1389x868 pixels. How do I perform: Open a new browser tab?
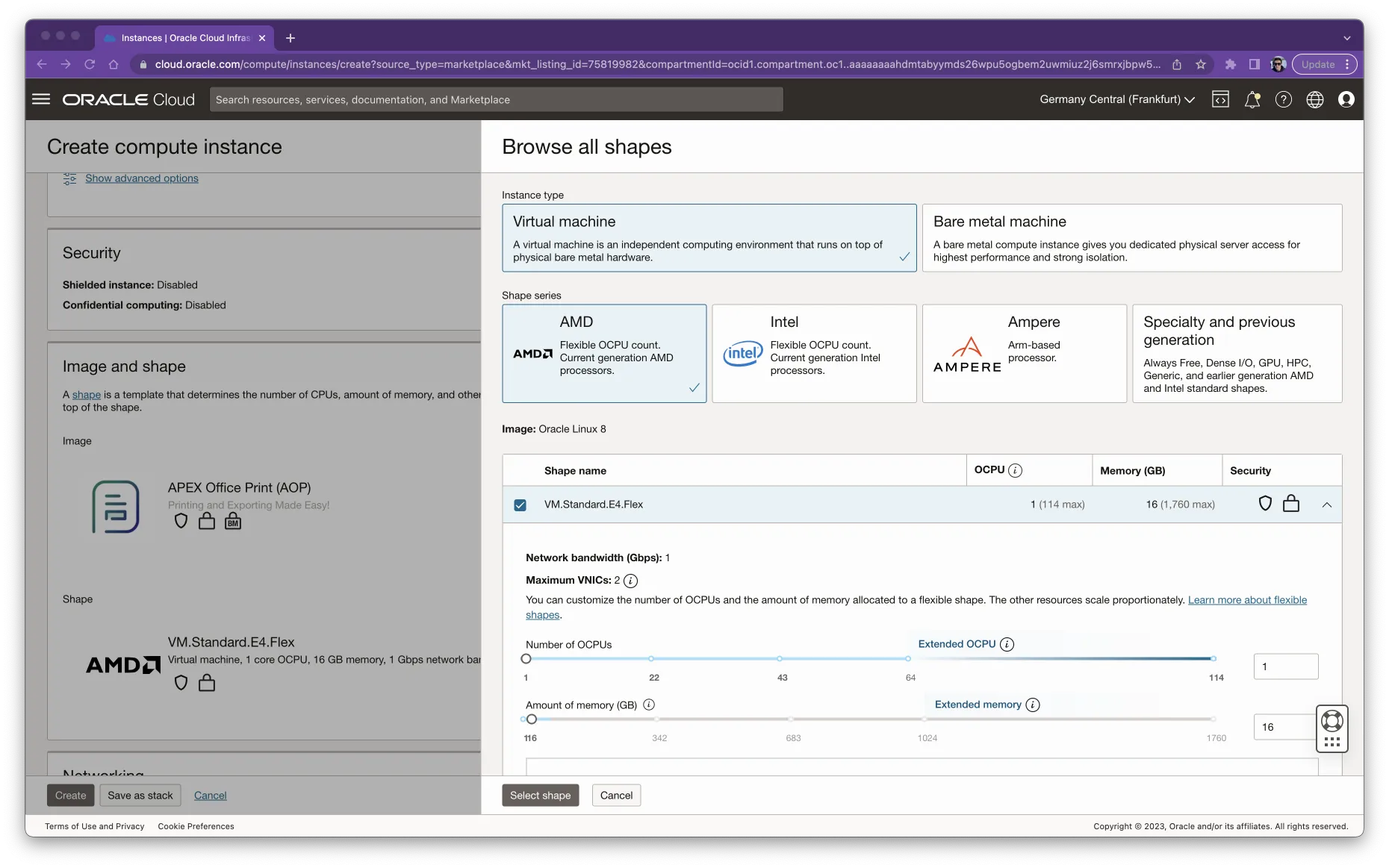tap(290, 38)
